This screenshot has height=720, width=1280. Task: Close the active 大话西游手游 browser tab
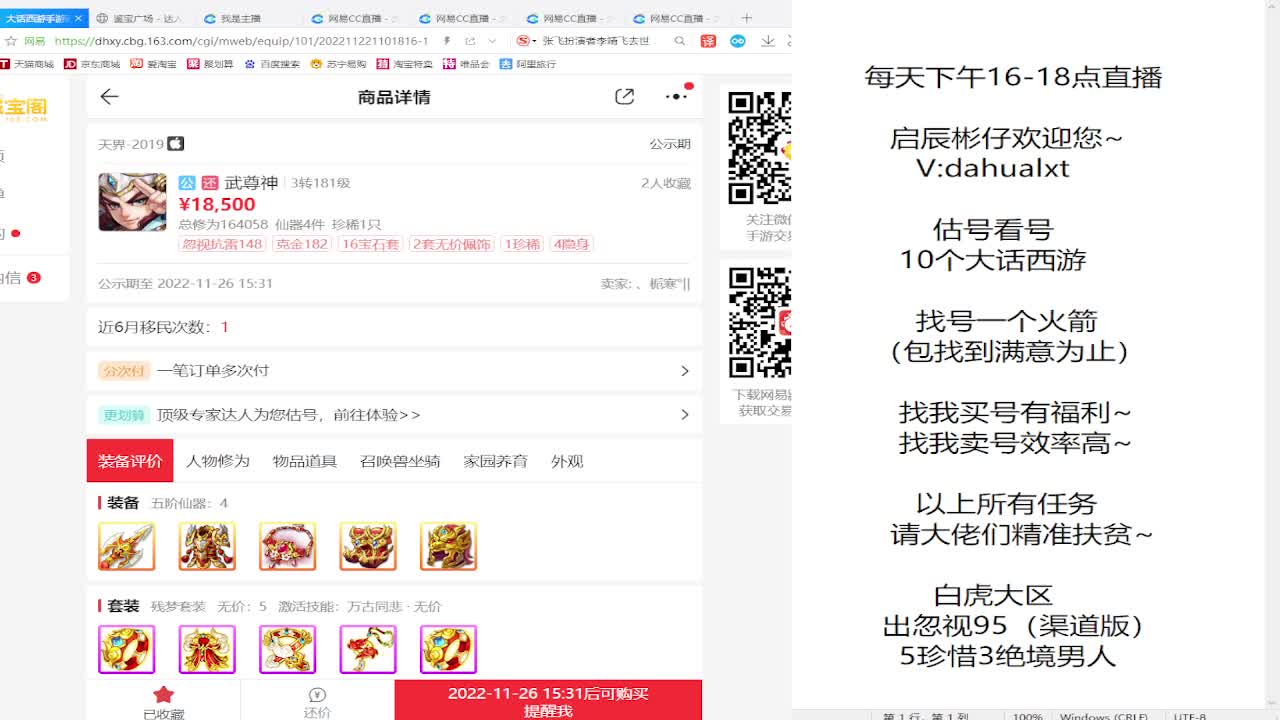click(x=77, y=18)
